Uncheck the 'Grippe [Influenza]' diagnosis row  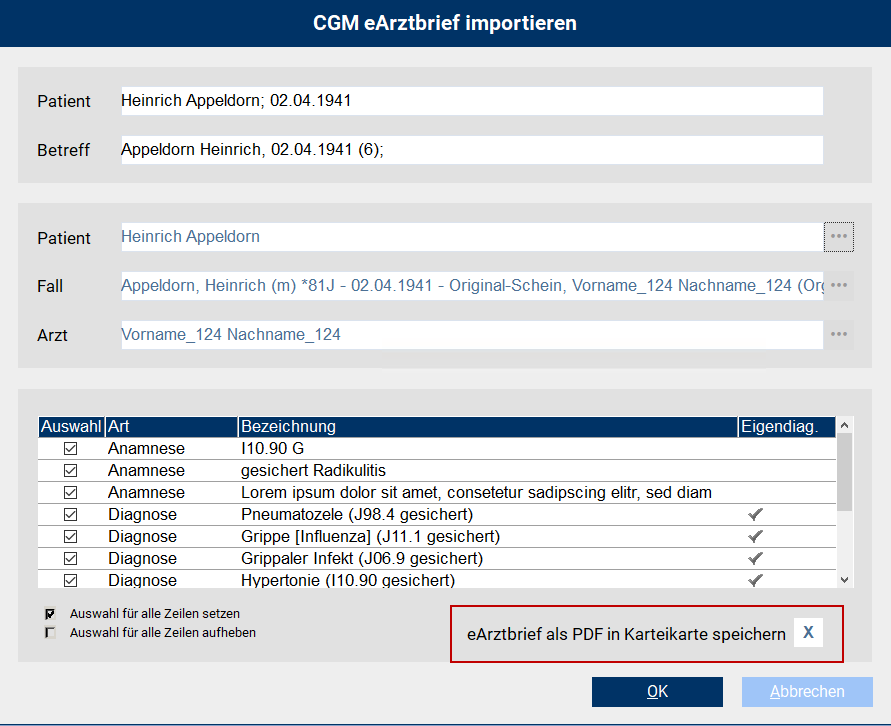(70, 536)
